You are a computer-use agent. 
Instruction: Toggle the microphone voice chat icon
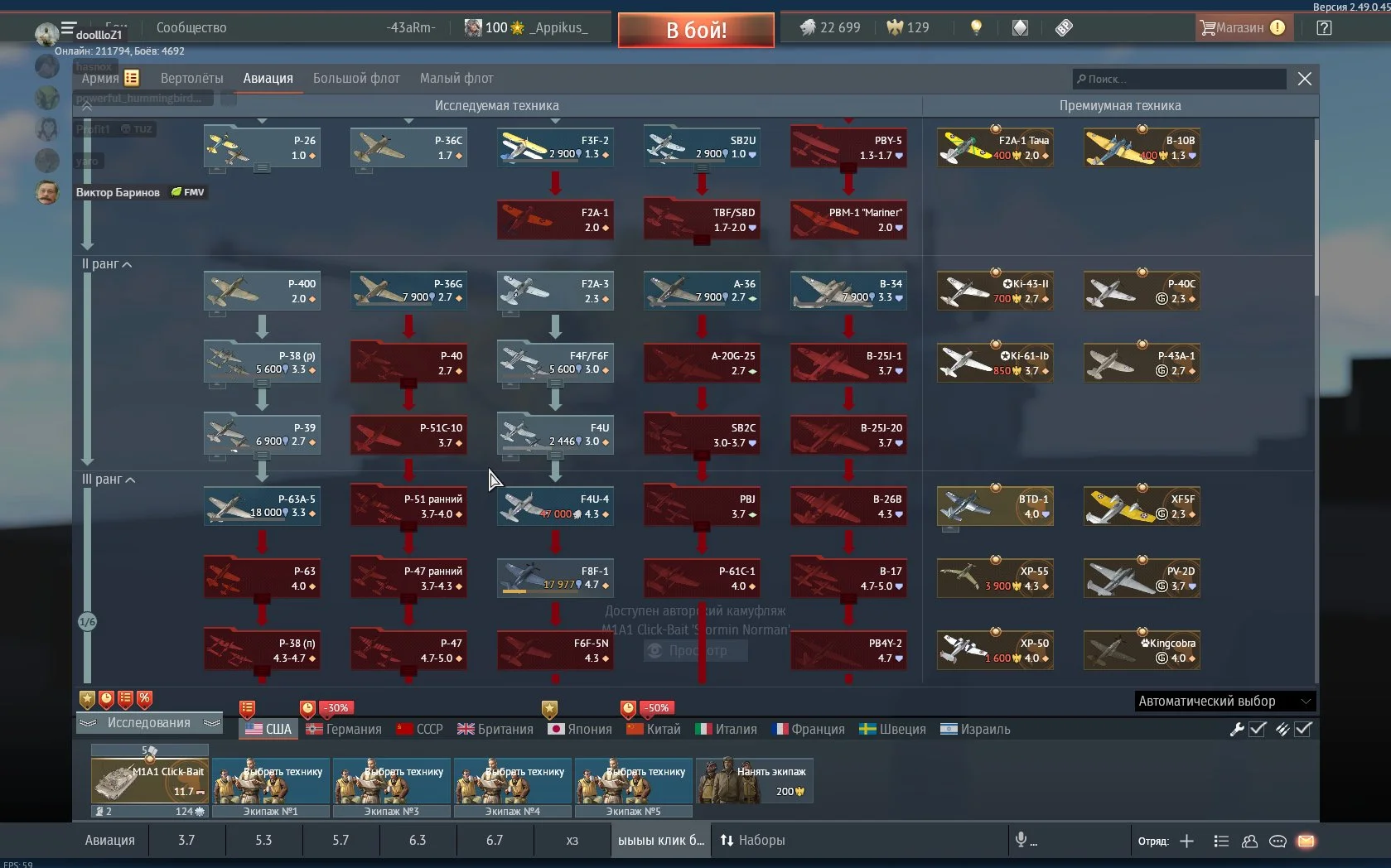(x=1022, y=840)
